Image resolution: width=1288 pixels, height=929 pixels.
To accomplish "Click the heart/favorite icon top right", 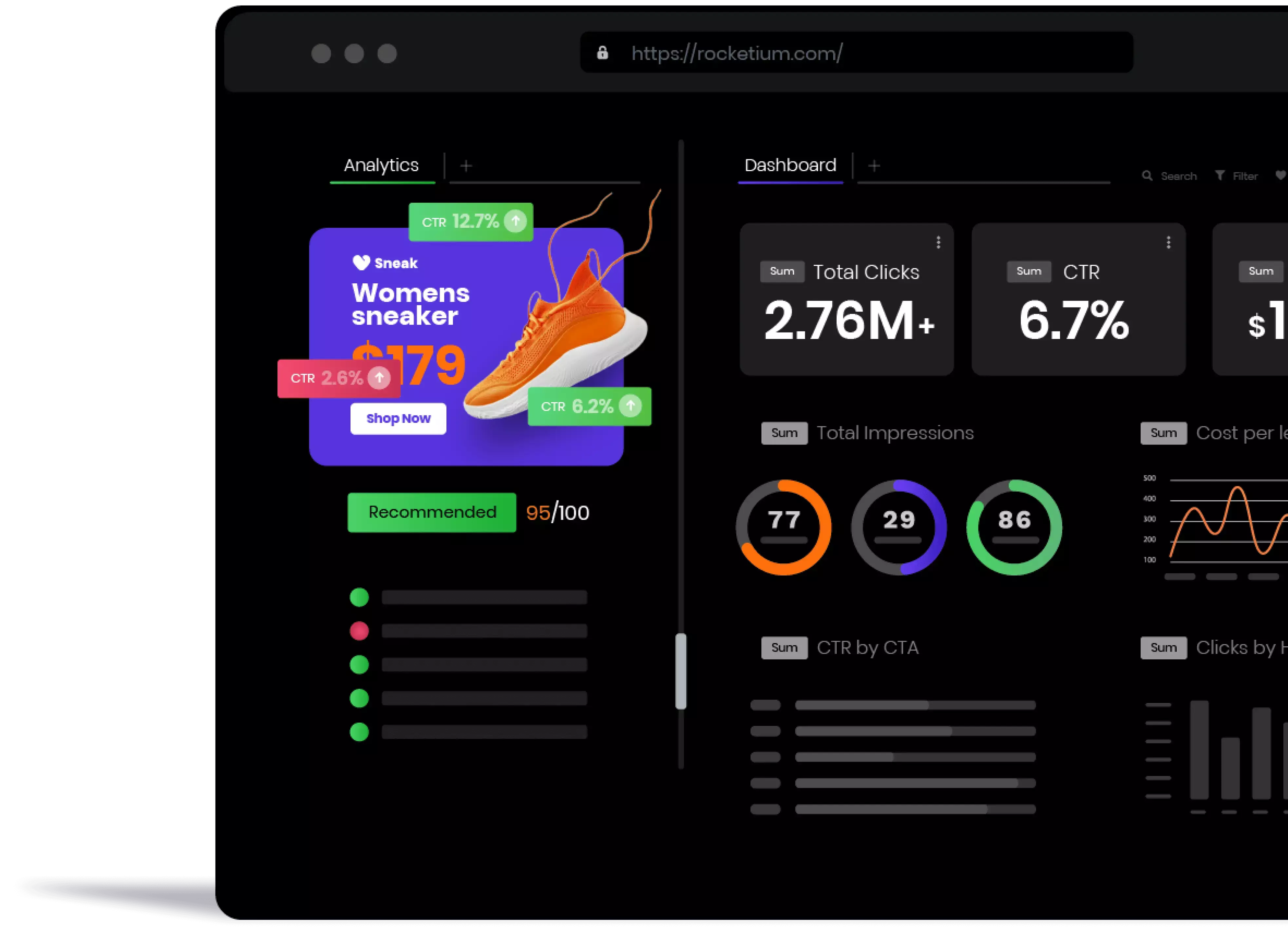I will coord(1281,175).
